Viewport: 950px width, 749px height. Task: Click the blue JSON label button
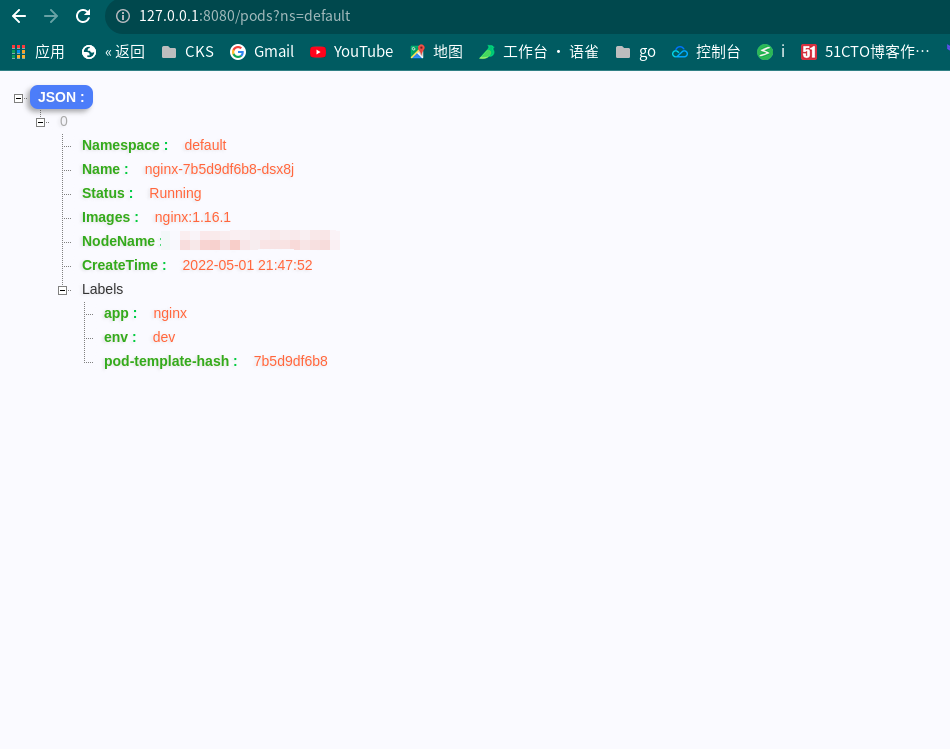click(61, 97)
